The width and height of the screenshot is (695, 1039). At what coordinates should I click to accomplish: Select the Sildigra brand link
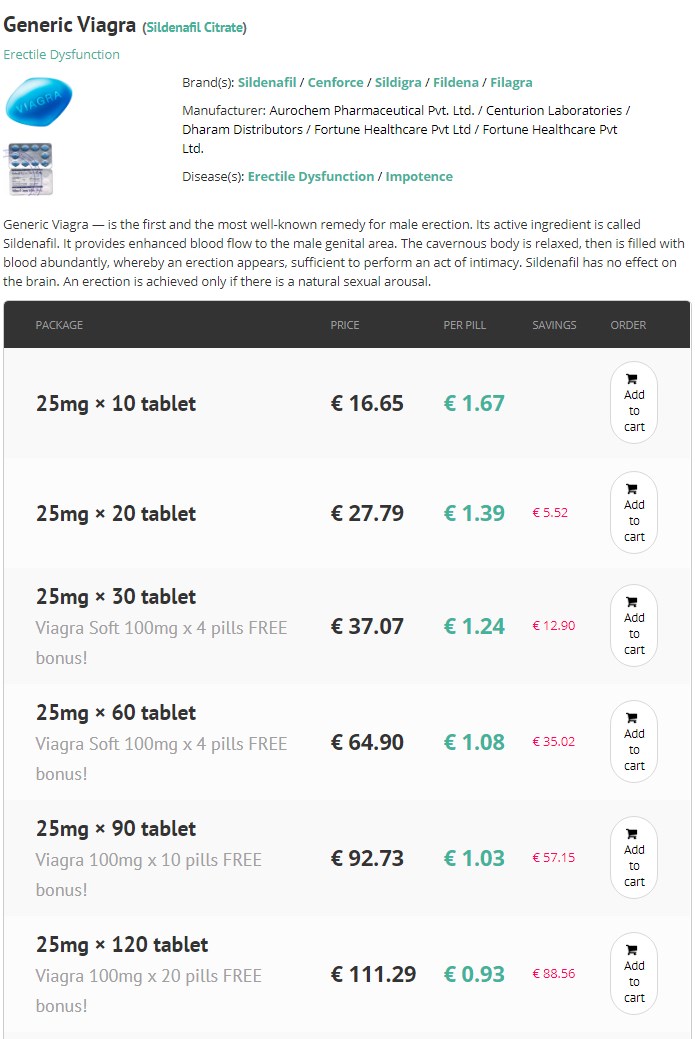coord(398,82)
